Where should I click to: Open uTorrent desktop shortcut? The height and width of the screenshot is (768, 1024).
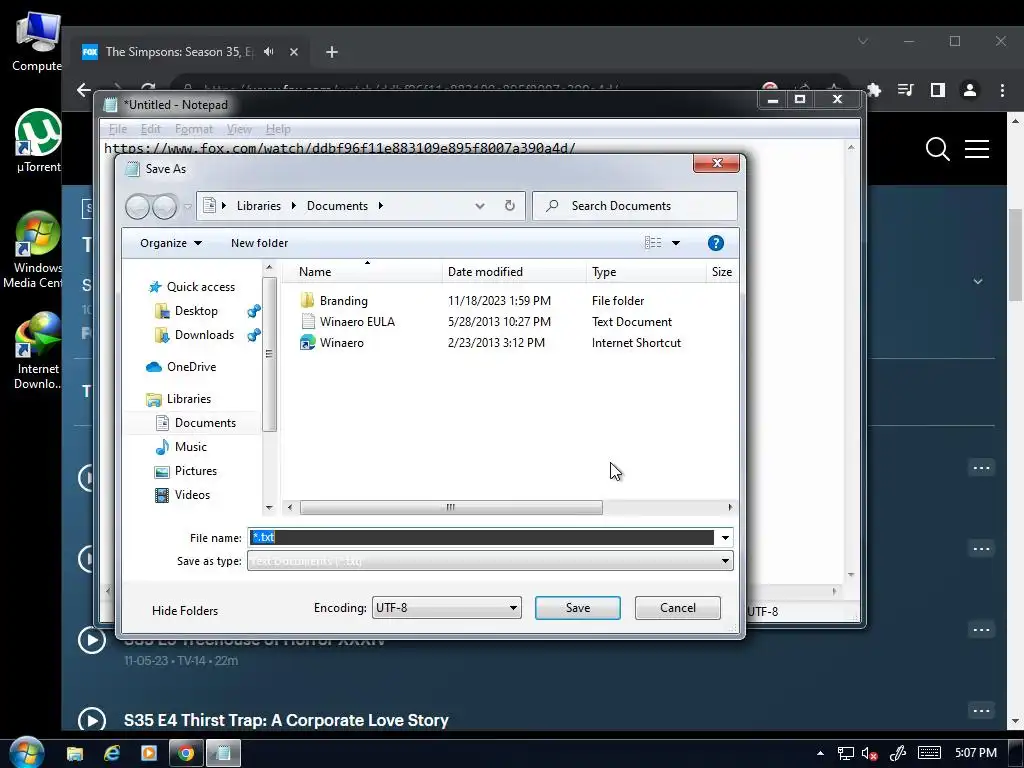point(37,140)
